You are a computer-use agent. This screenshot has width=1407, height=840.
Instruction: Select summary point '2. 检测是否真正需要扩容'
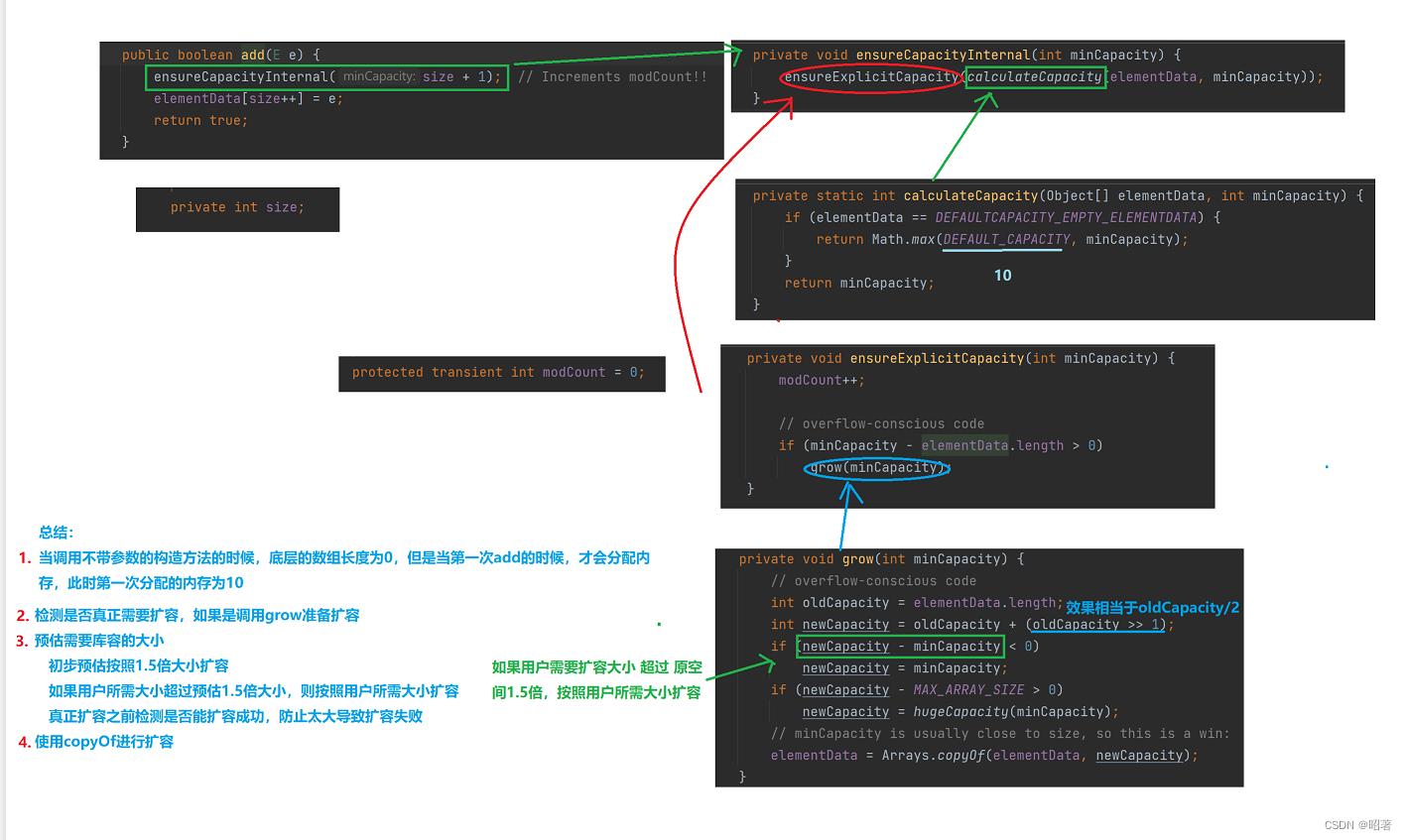pyautogui.click(x=189, y=615)
